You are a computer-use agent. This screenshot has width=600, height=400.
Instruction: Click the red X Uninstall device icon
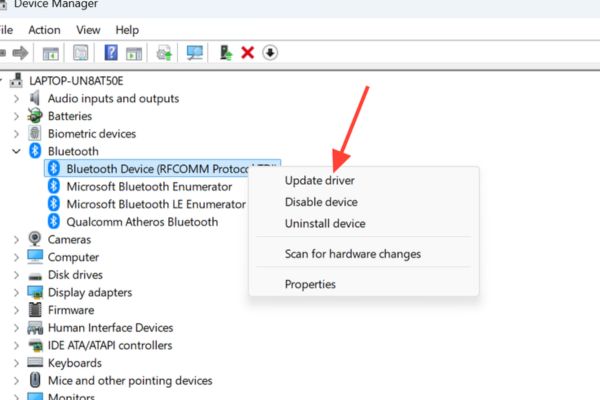[x=248, y=52]
